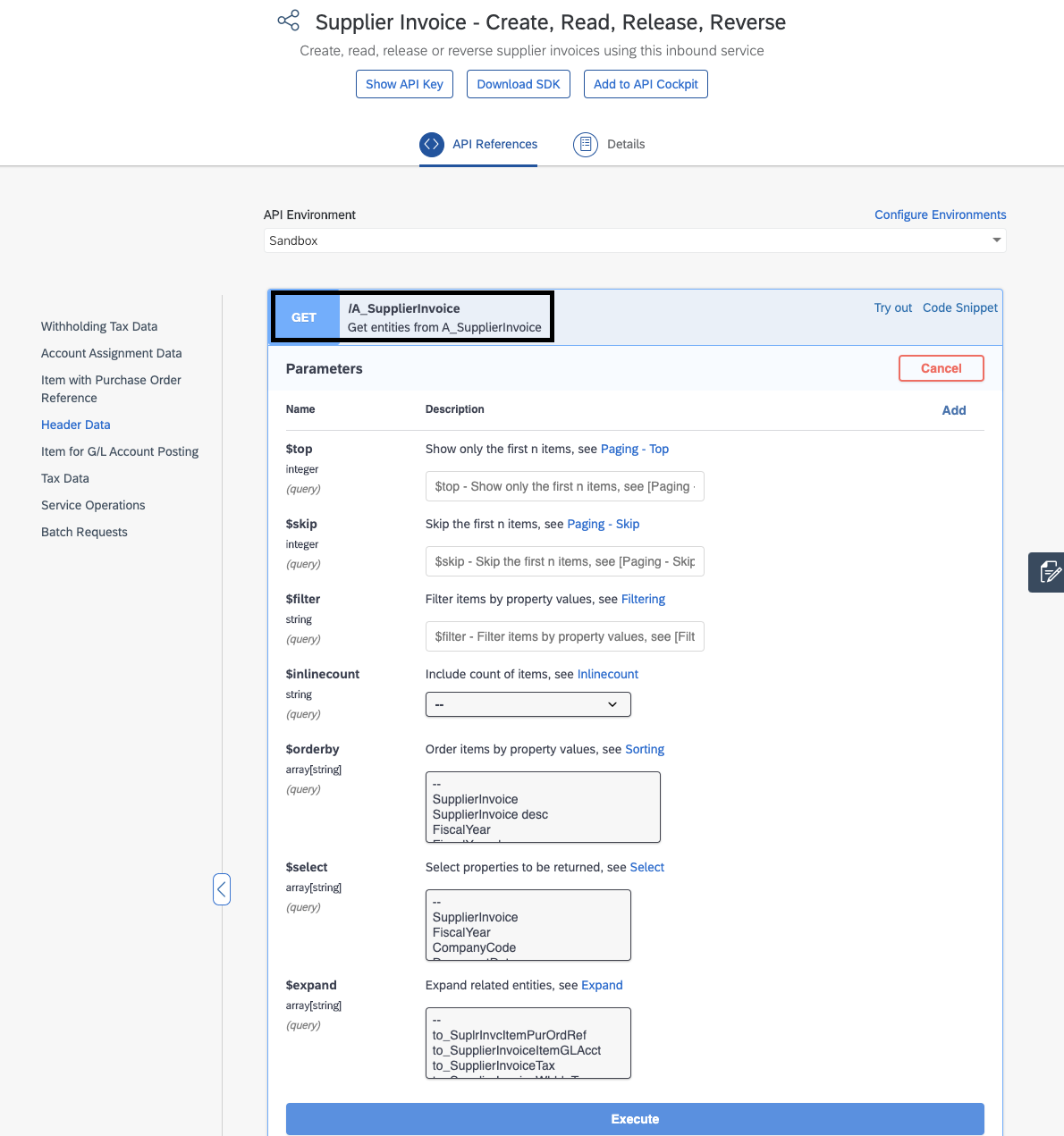Open the Code Snippet view
This screenshot has height=1136, width=1064.
click(x=959, y=307)
